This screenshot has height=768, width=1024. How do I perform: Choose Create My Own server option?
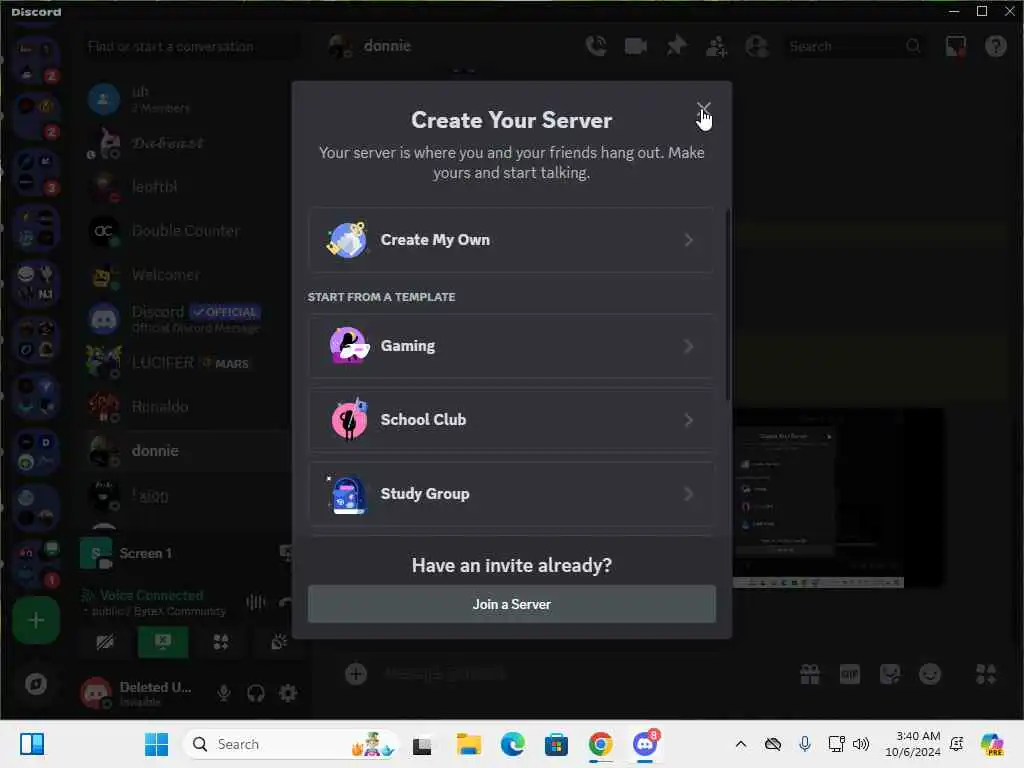tap(511, 240)
